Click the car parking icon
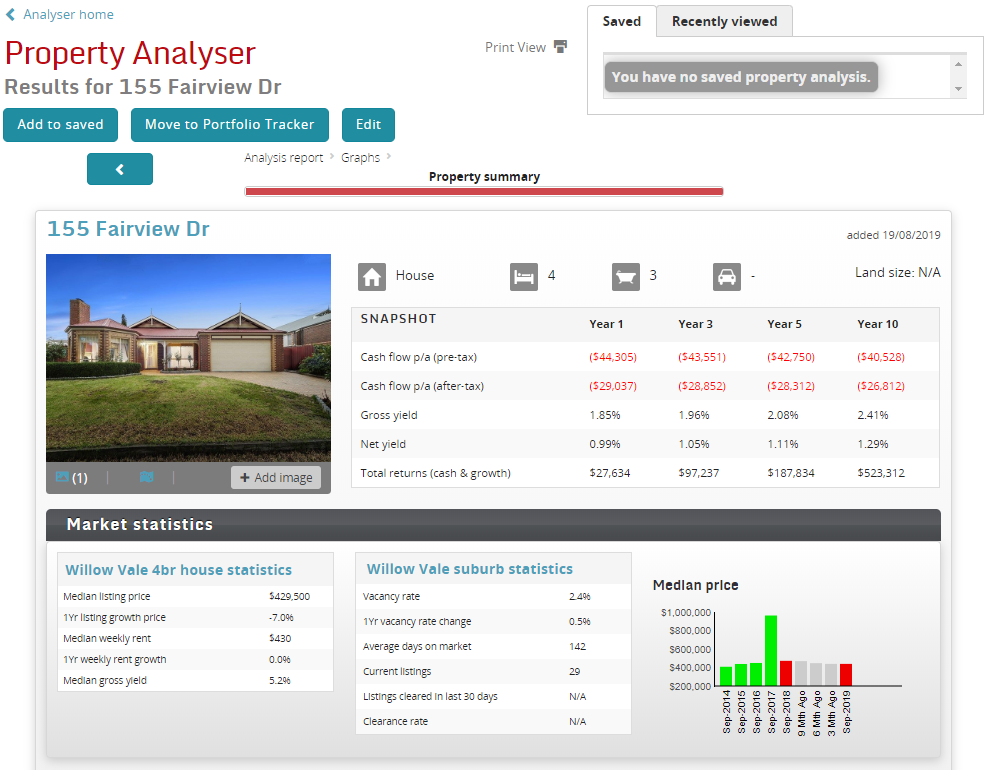This screenshot has height=770, width=988. tap(727, 277)
